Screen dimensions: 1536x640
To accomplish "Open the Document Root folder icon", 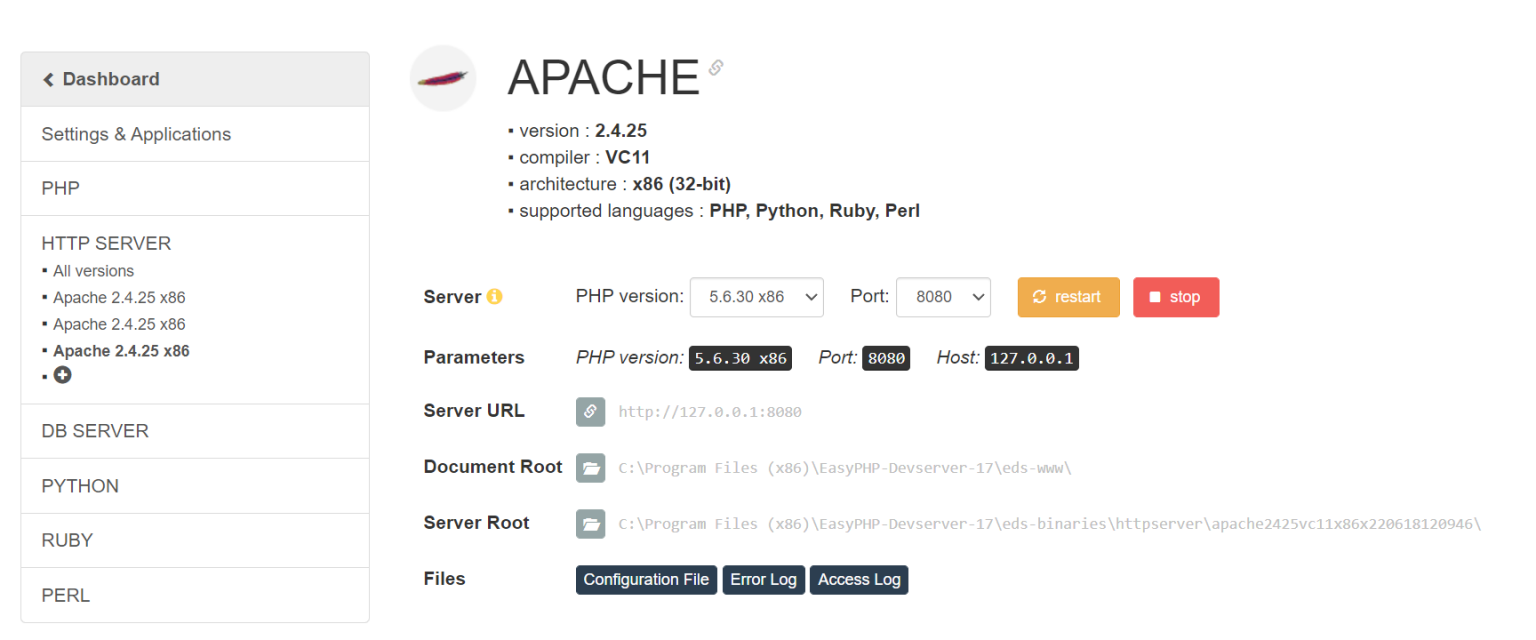I will click(x=590, y=468).
